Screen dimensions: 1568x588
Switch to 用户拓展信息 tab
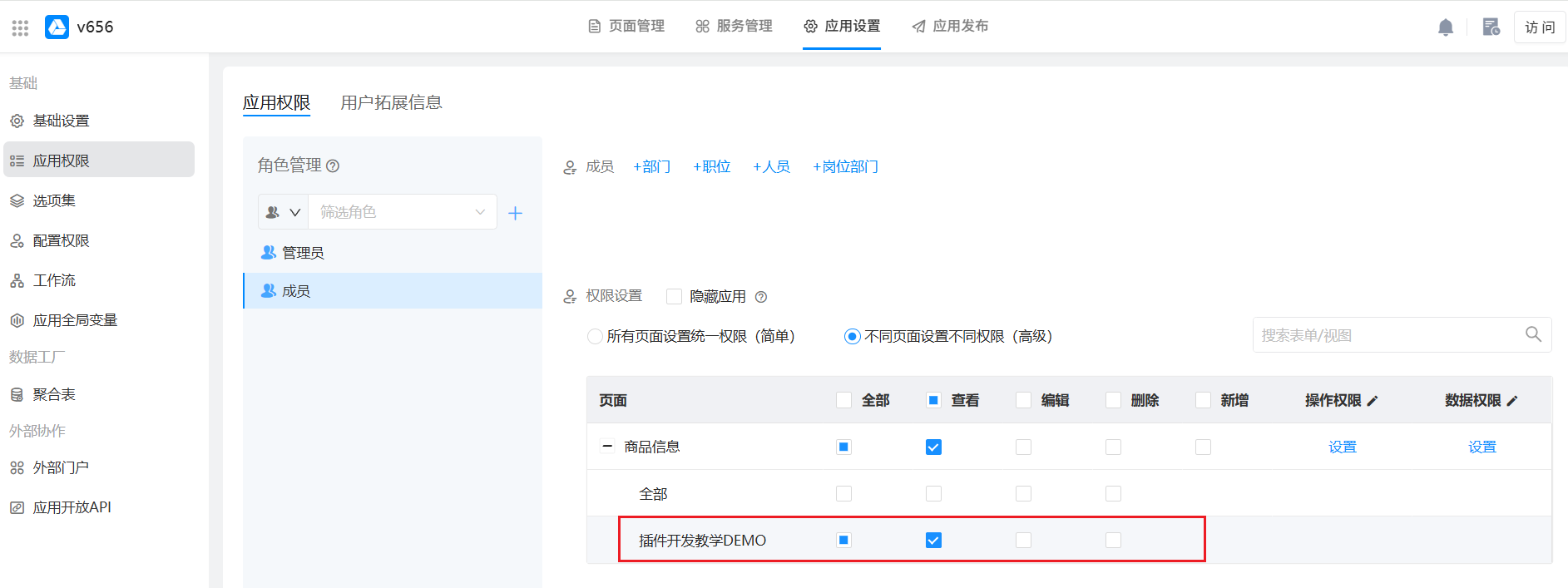(391, 102)
